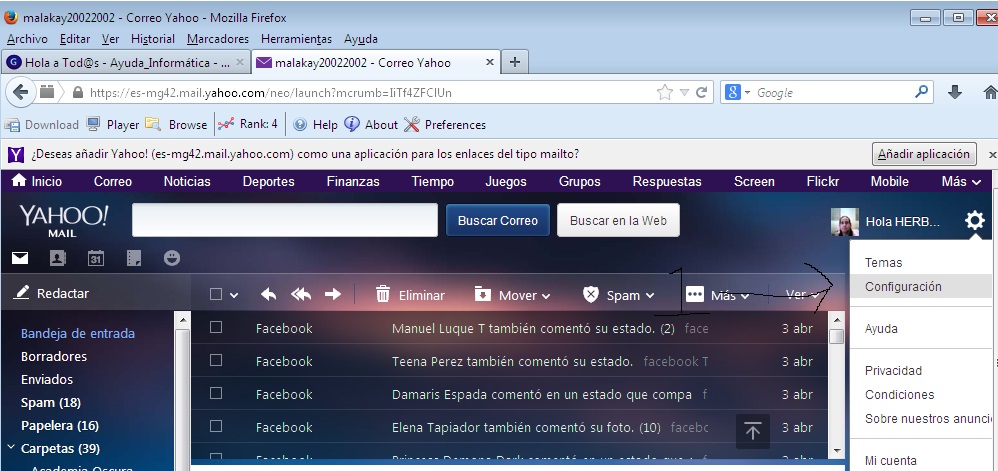Image resolution: width=998 pixels, height=471 pixels.
Task: Click the Eliminar trash button
Action: 410,295
